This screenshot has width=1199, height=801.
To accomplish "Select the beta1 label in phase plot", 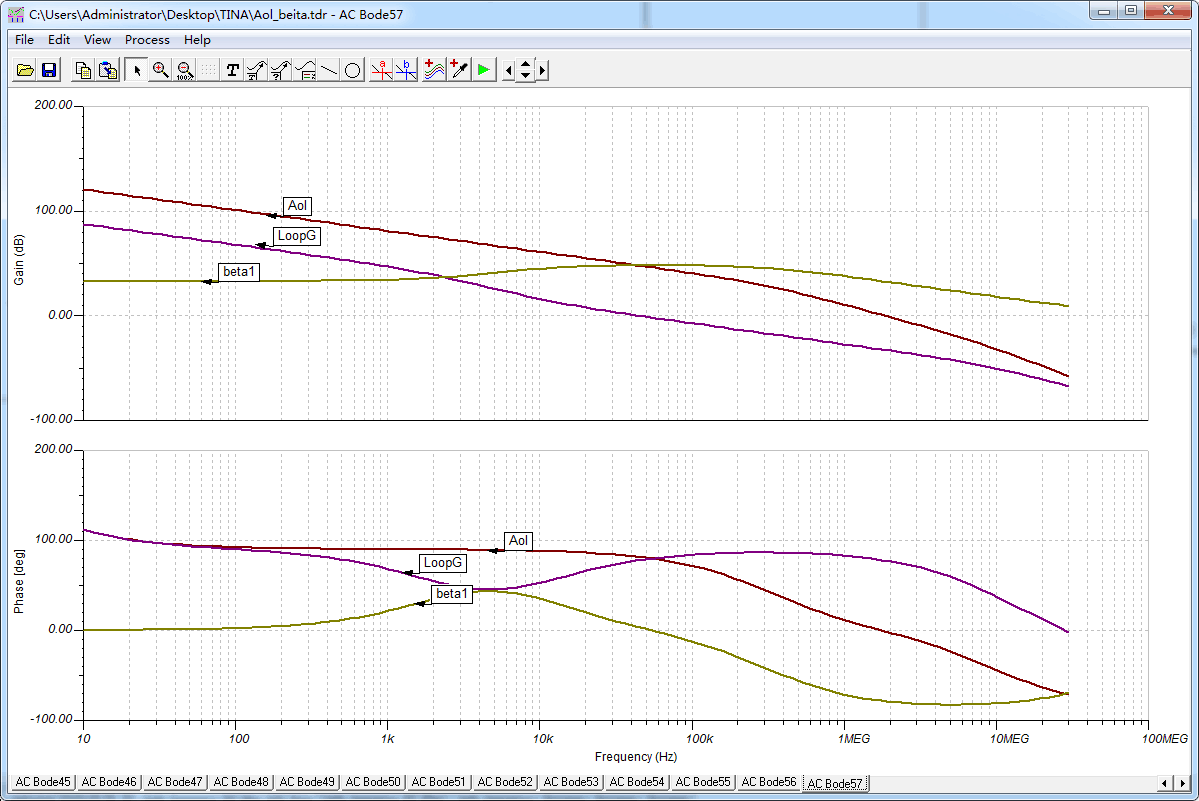I will tap(452, 594).
